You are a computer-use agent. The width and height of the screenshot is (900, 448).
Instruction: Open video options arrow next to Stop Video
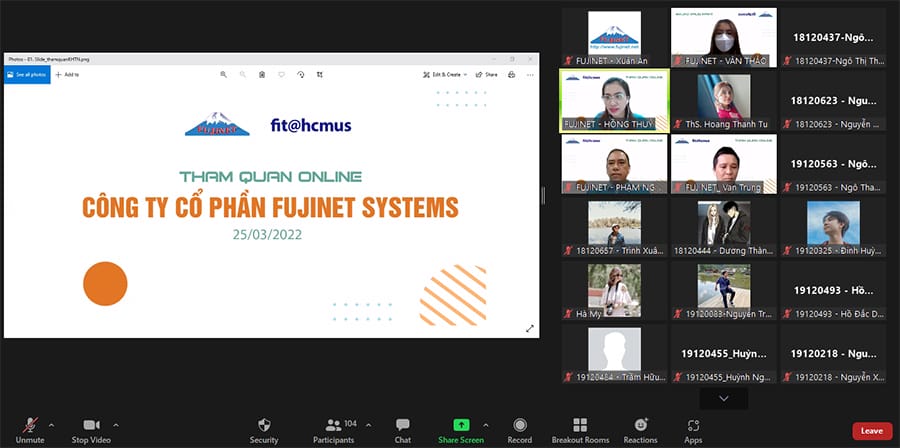(116, 425)
